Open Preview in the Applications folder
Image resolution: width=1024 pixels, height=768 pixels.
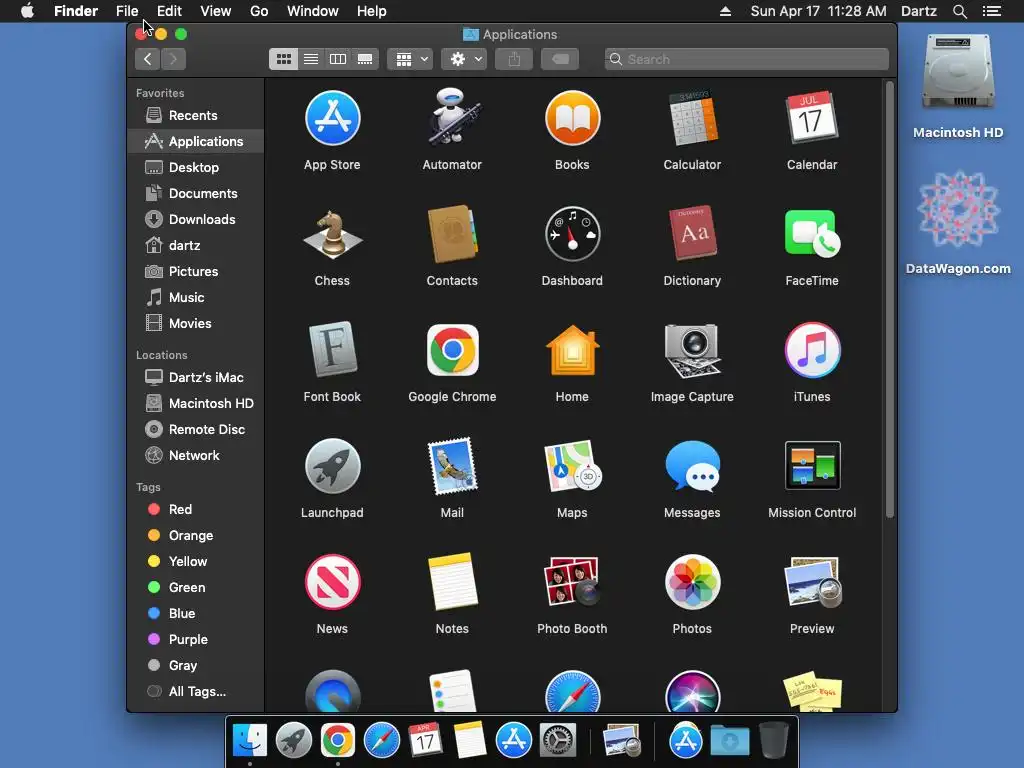[812, 581]
